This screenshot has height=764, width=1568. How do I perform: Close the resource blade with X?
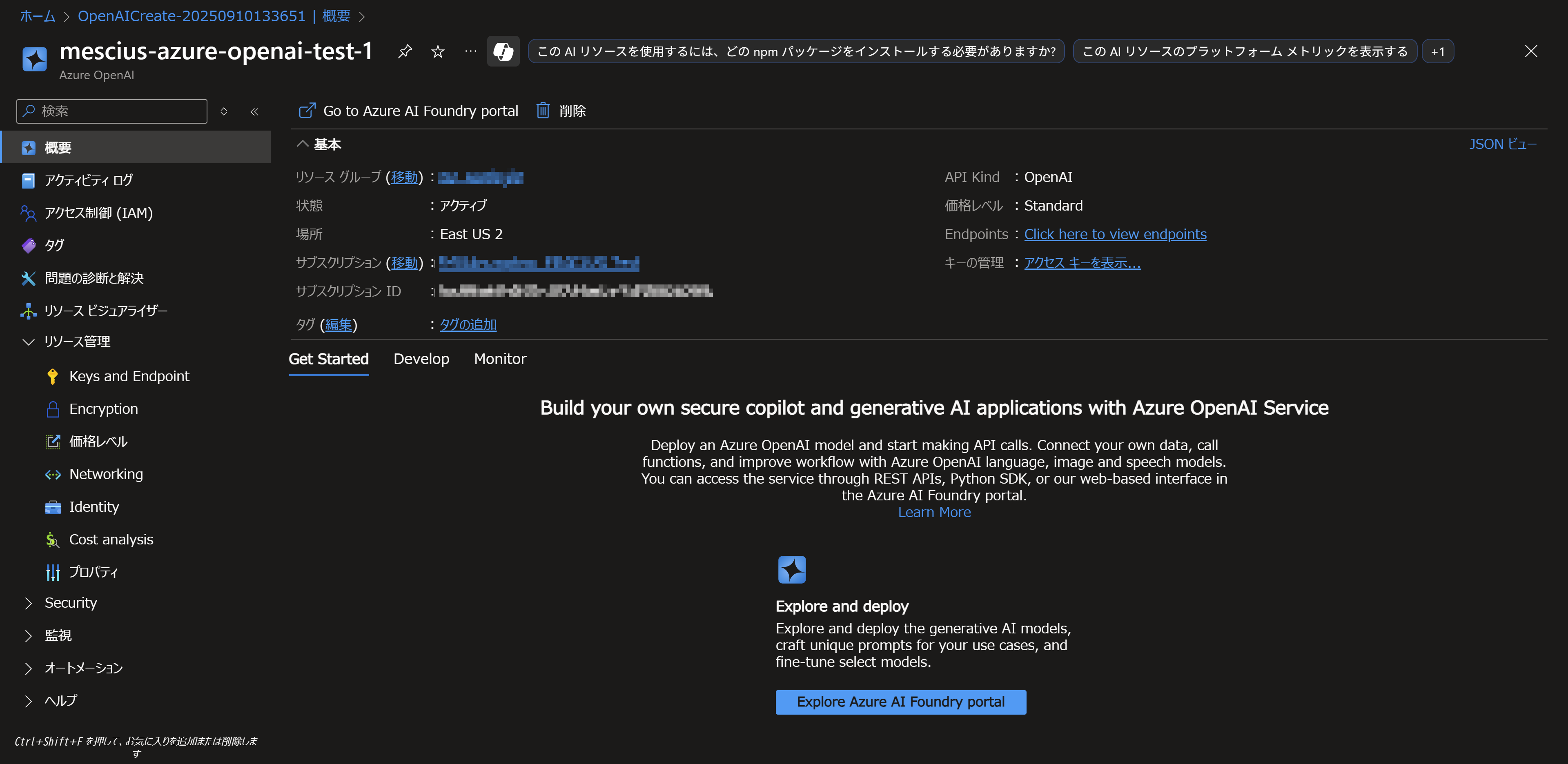click(x=1530, y=51)
